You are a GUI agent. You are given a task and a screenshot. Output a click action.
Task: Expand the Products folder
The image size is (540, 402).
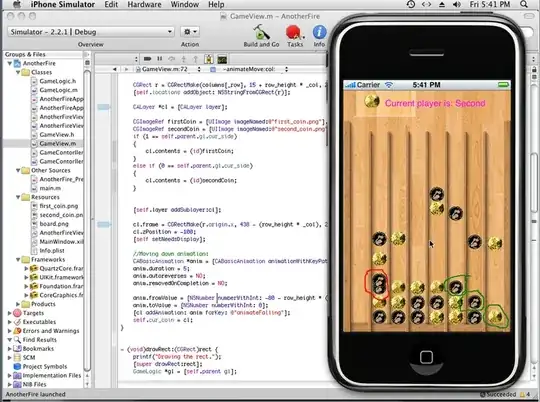click(18, 304)
